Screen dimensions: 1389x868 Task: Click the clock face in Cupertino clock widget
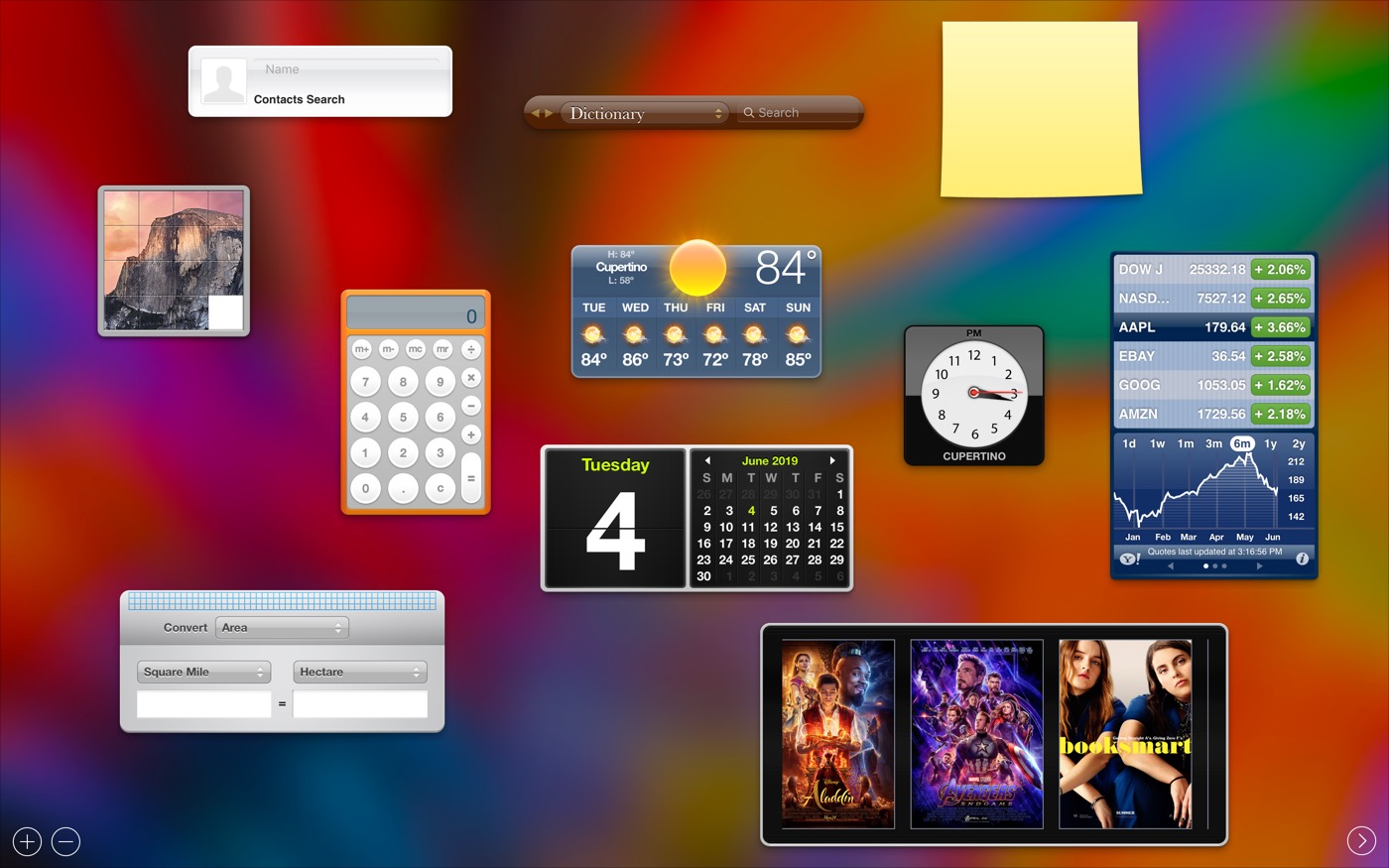tap(974, 393)
